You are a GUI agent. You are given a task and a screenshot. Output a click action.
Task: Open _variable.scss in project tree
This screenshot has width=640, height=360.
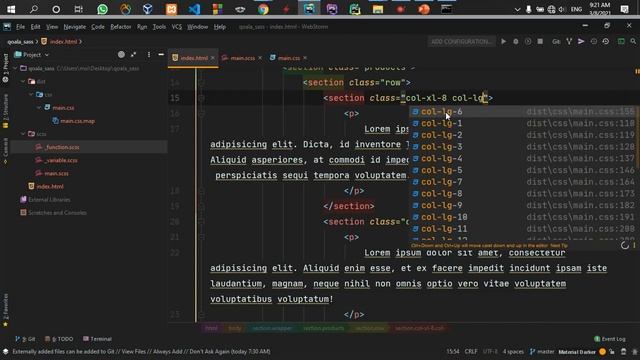(60, 160)
